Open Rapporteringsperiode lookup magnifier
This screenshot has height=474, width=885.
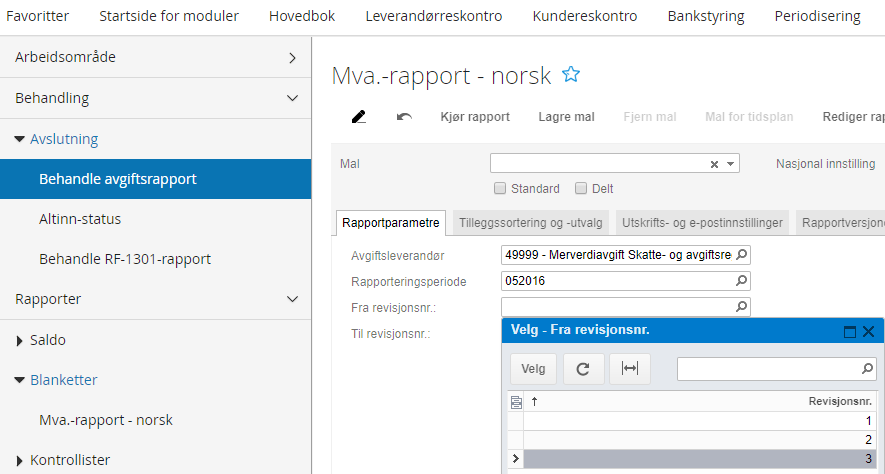pyautogui.click(x=742, y=281)
